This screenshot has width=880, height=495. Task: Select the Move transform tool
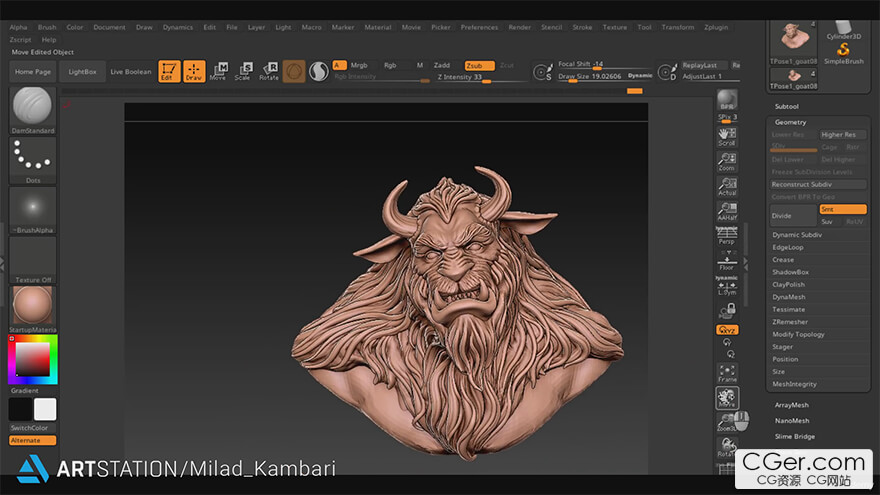pos(218,71)
